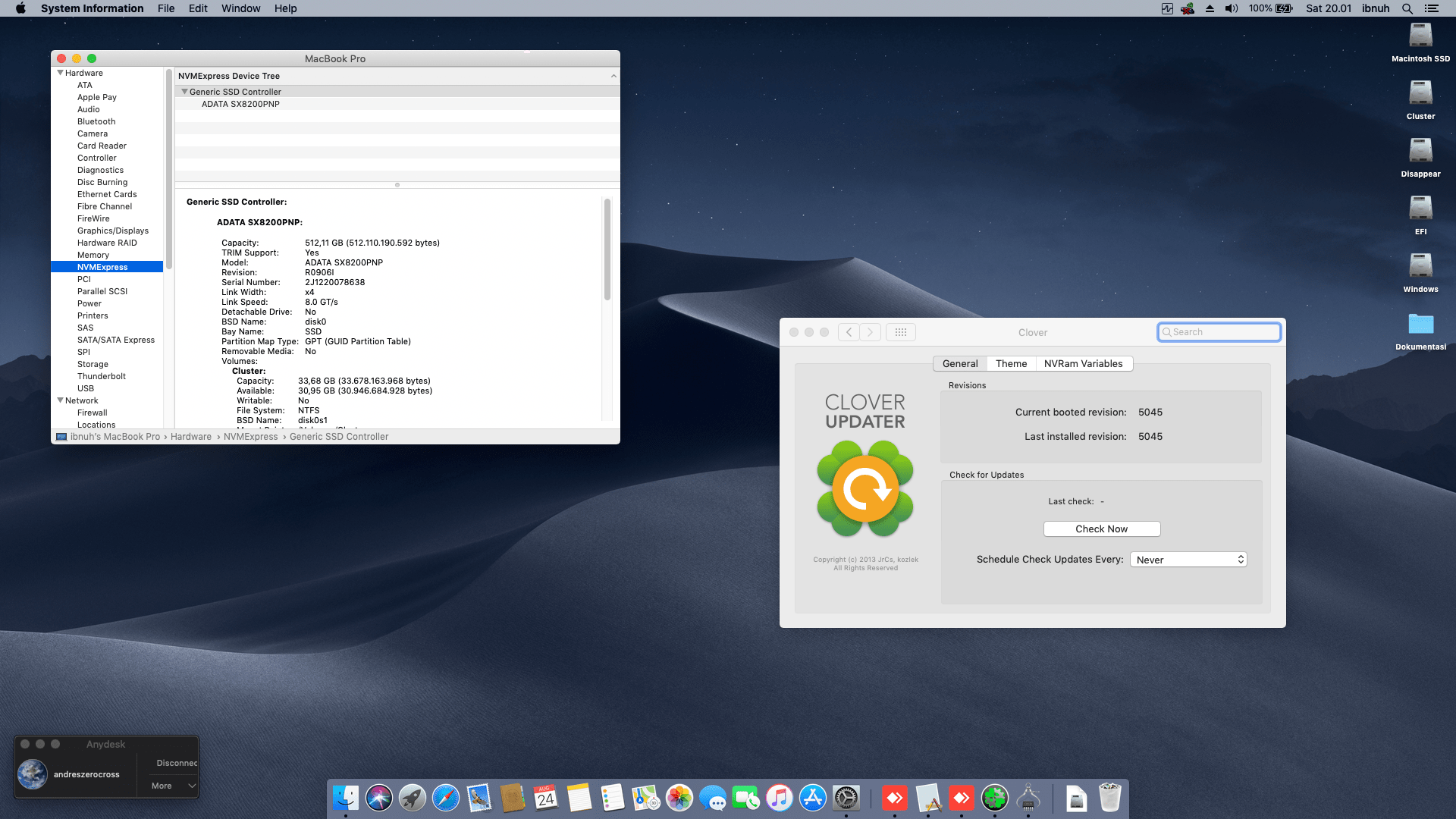The width and height of the screenshot is (1456, 819).
Task: Expand More options in Anydesk panel
Action: coord(173,786)
